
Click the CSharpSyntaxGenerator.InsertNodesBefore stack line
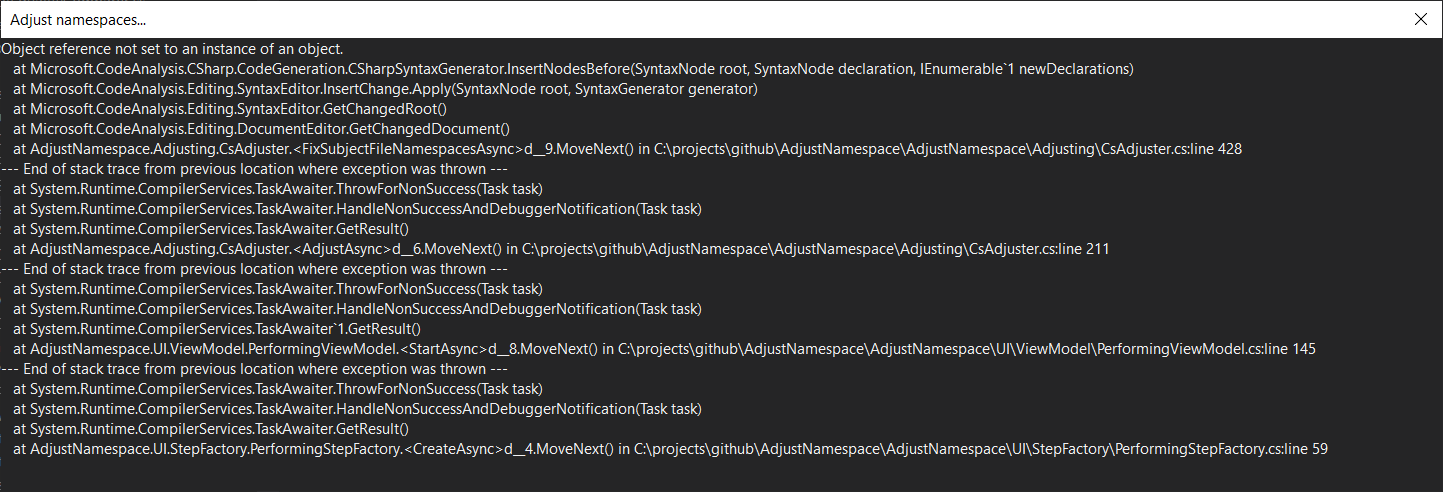click(x=573, y=69)
